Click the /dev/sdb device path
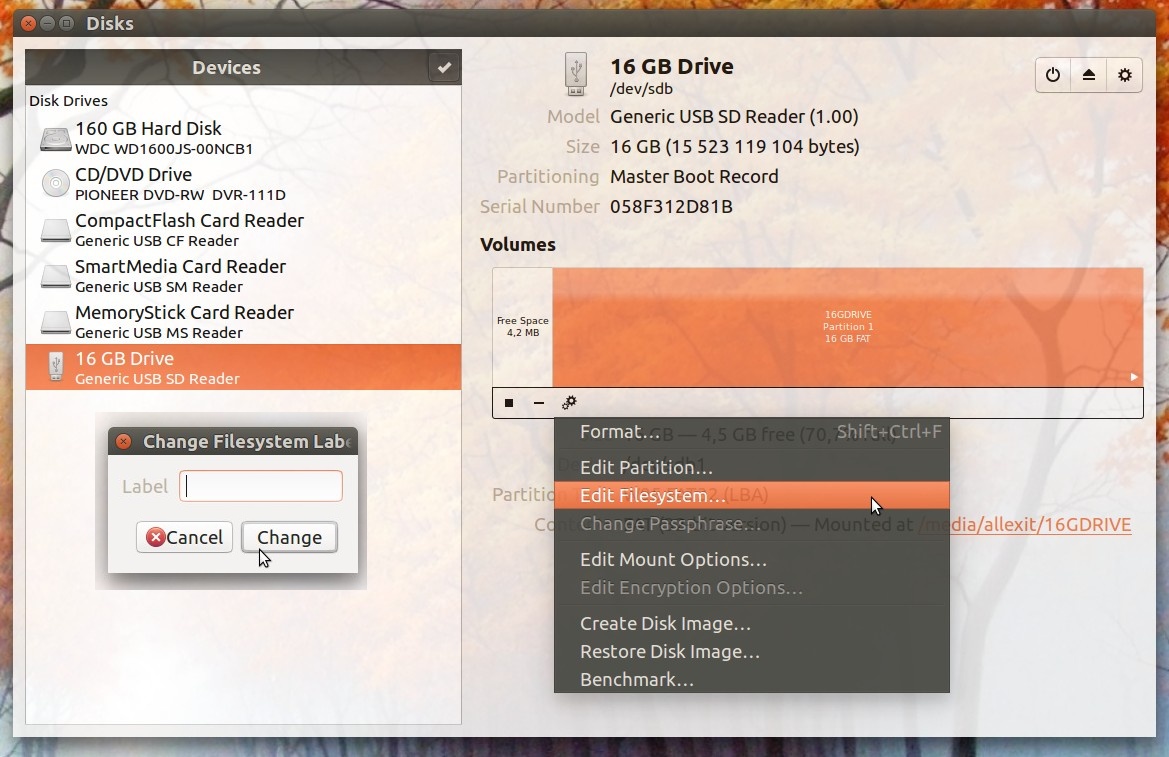Image resolution: width=1169 pixels, height=757 pixels. click(641, 89)
